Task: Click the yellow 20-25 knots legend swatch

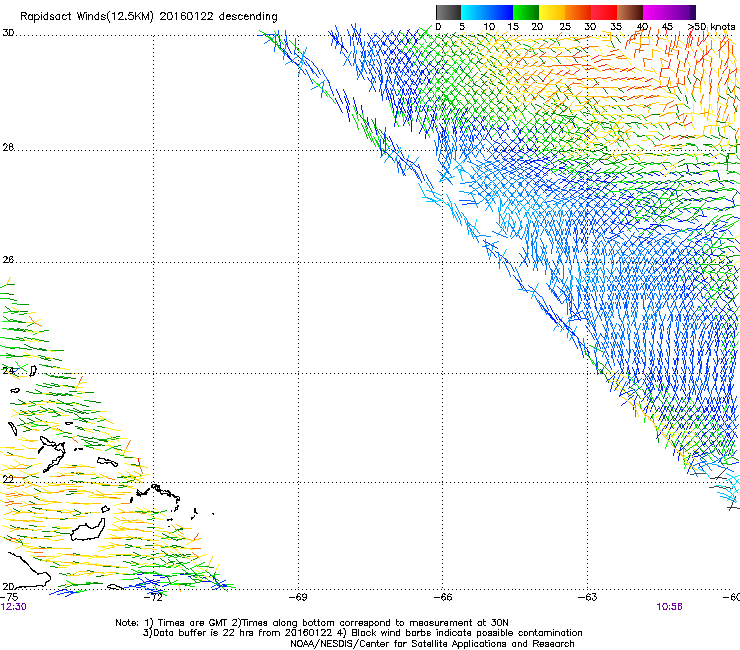Action: [552, 12]
